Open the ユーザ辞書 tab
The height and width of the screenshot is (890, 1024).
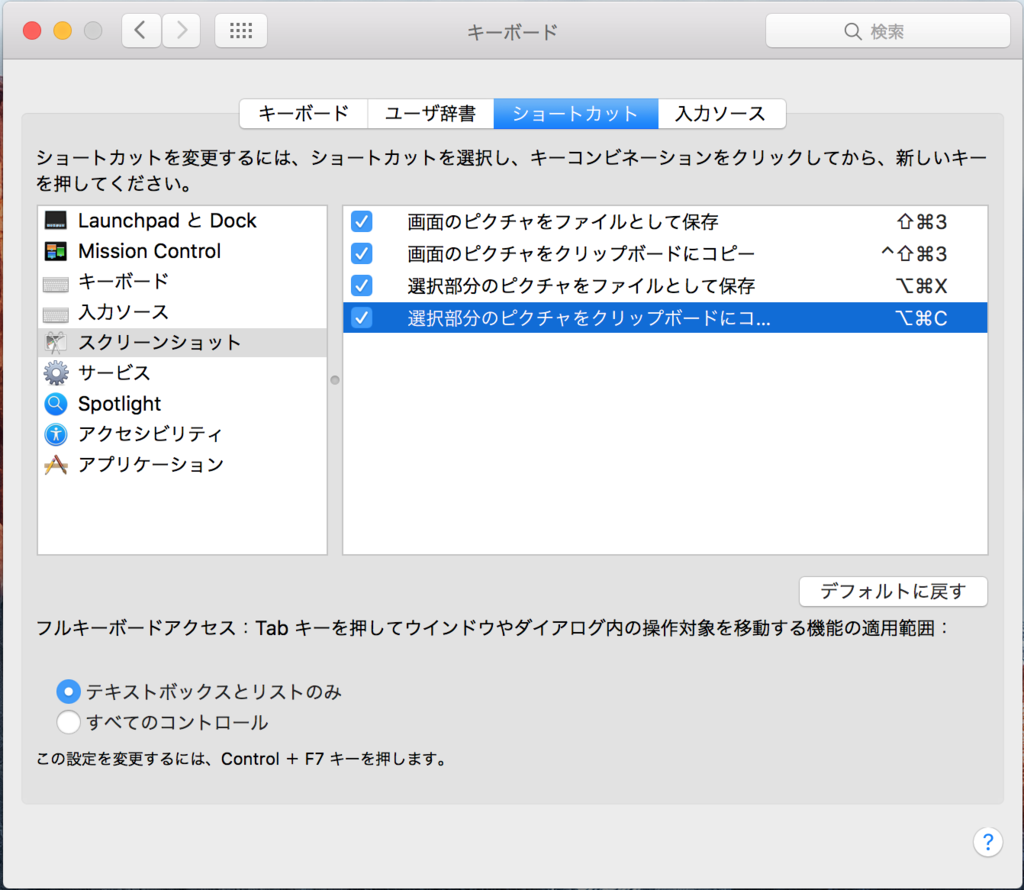tap(431, 114)
